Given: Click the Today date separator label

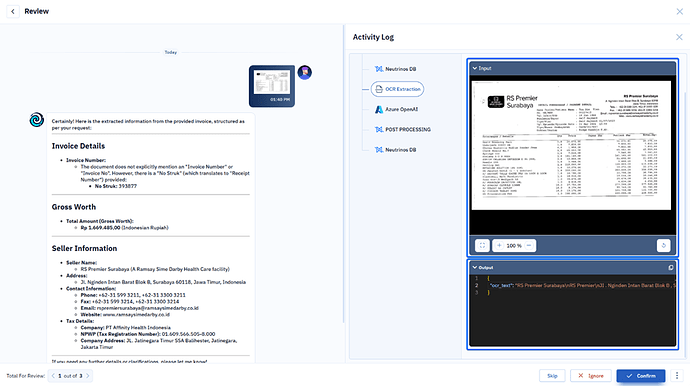Looking at the screenshot, I should pos(171,52).
